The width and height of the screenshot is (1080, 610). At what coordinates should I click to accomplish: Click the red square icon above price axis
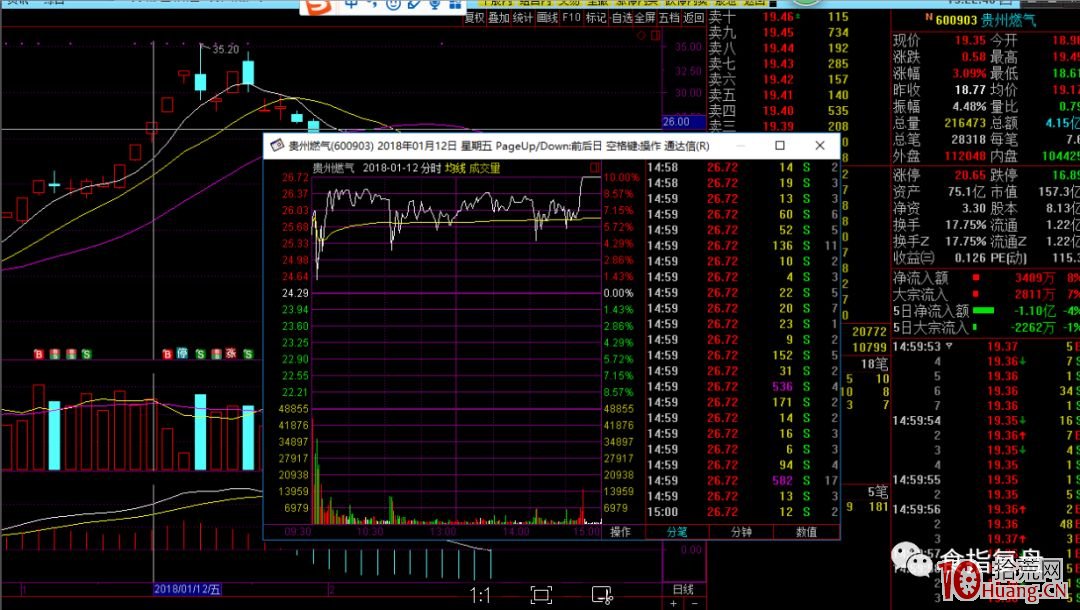[655, 35]
